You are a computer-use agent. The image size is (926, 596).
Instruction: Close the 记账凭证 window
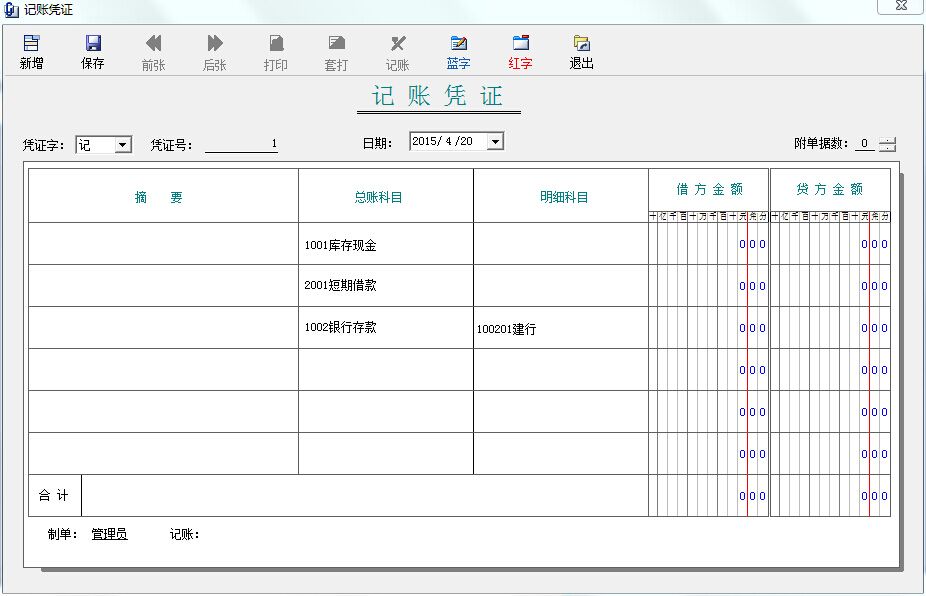tap(899, 8)
